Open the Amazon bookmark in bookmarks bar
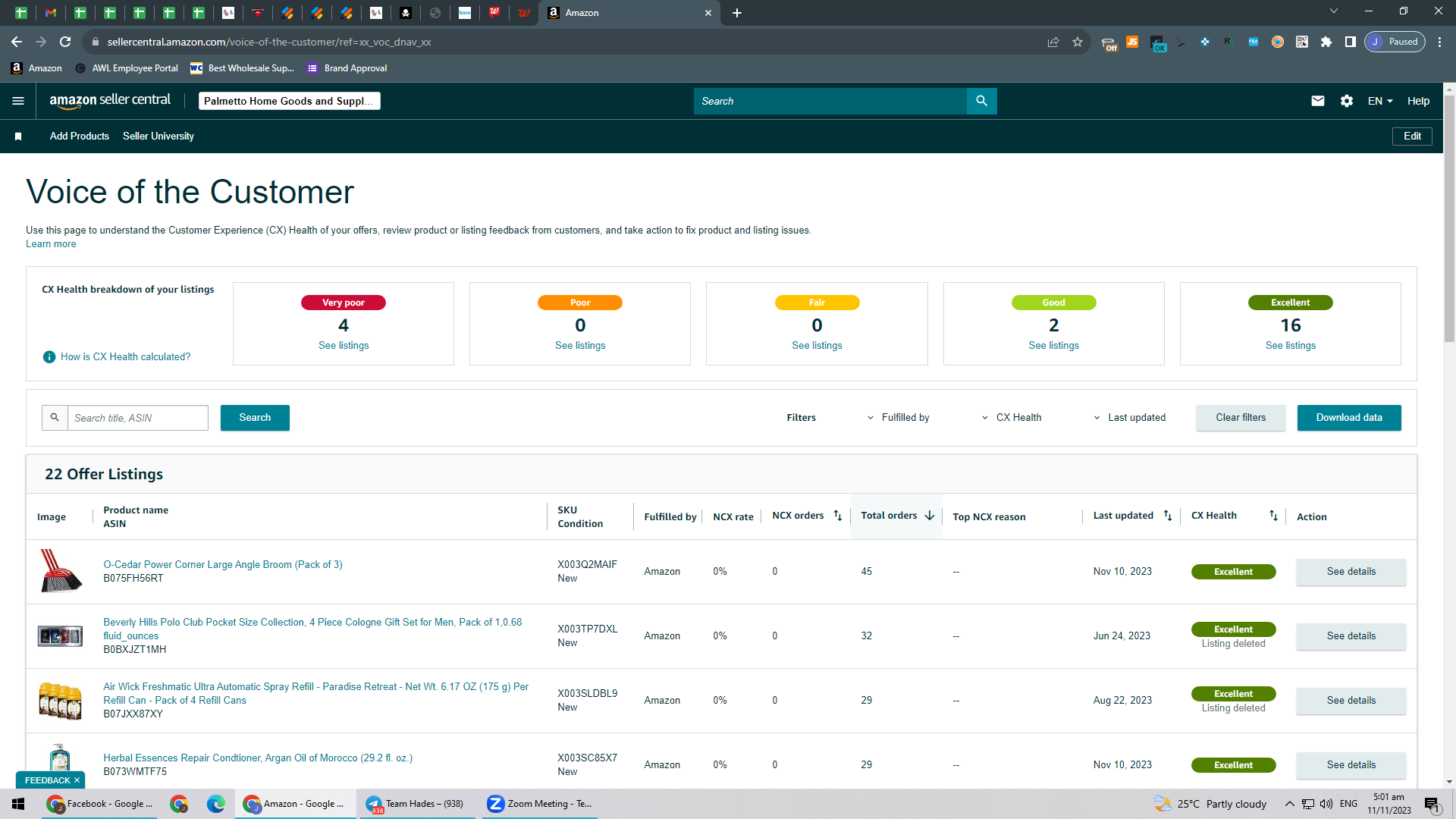 (36, 68)
